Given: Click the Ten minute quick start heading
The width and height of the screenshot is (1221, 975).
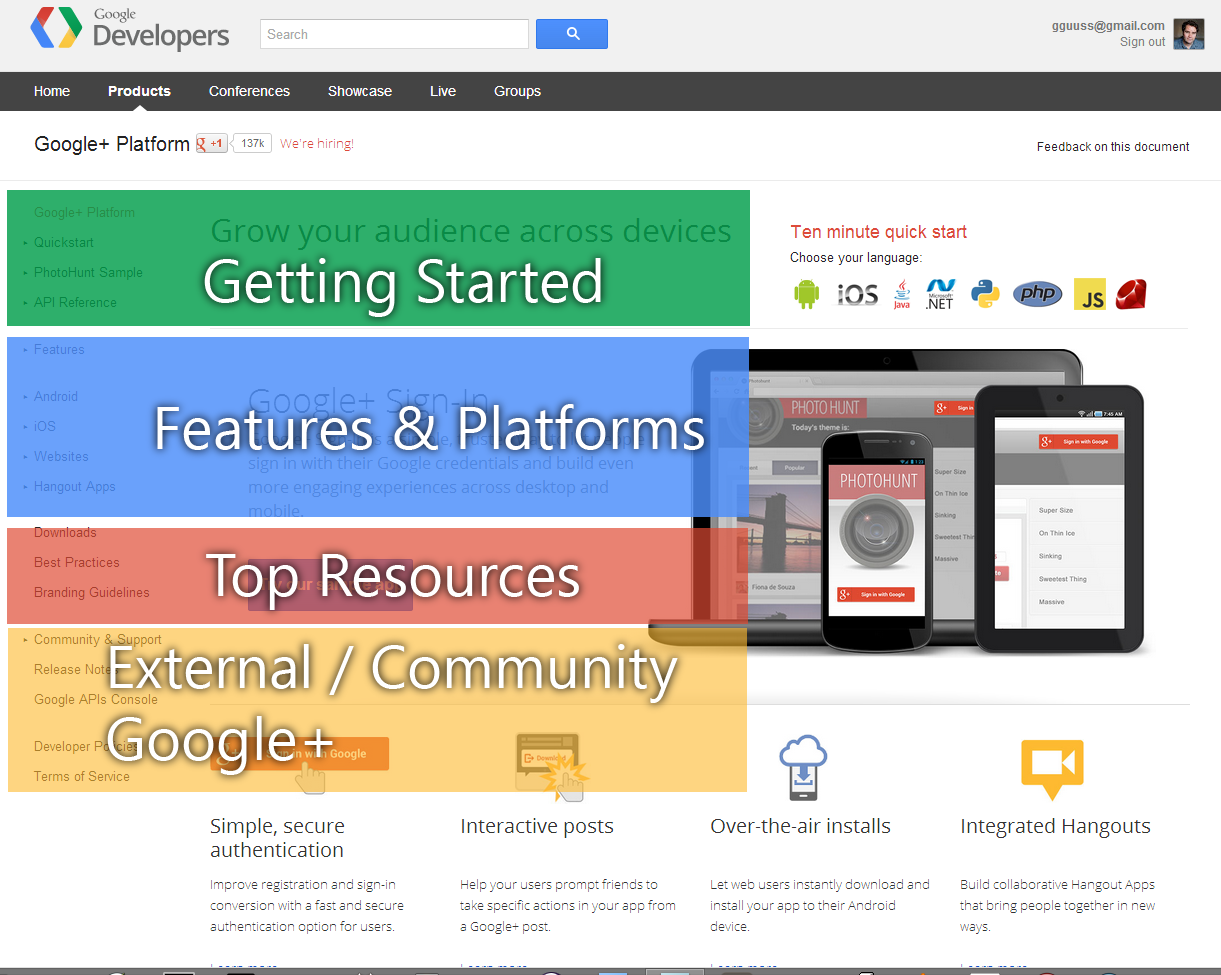Looking at the screenshot, I should [x=878, y=232].
